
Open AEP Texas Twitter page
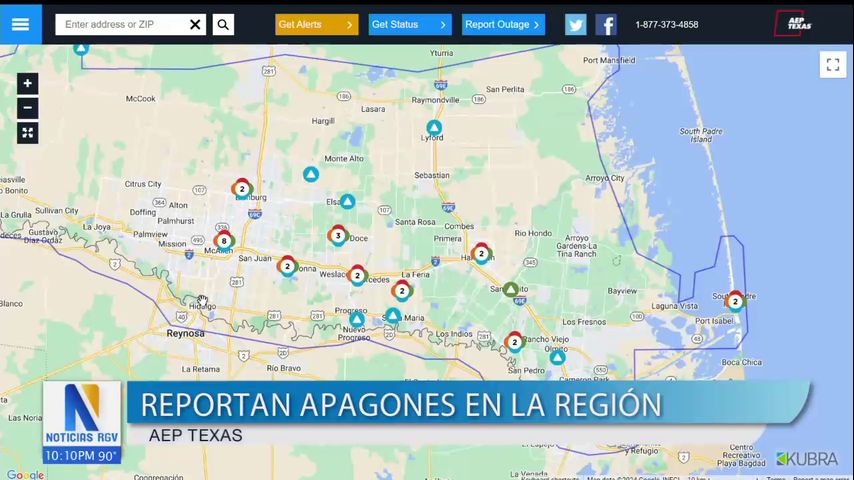tap(575, 25)
